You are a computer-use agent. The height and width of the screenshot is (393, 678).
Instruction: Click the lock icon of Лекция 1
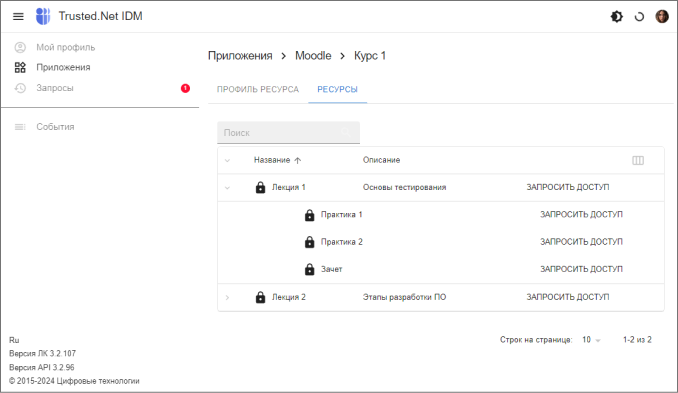point(260,187)
